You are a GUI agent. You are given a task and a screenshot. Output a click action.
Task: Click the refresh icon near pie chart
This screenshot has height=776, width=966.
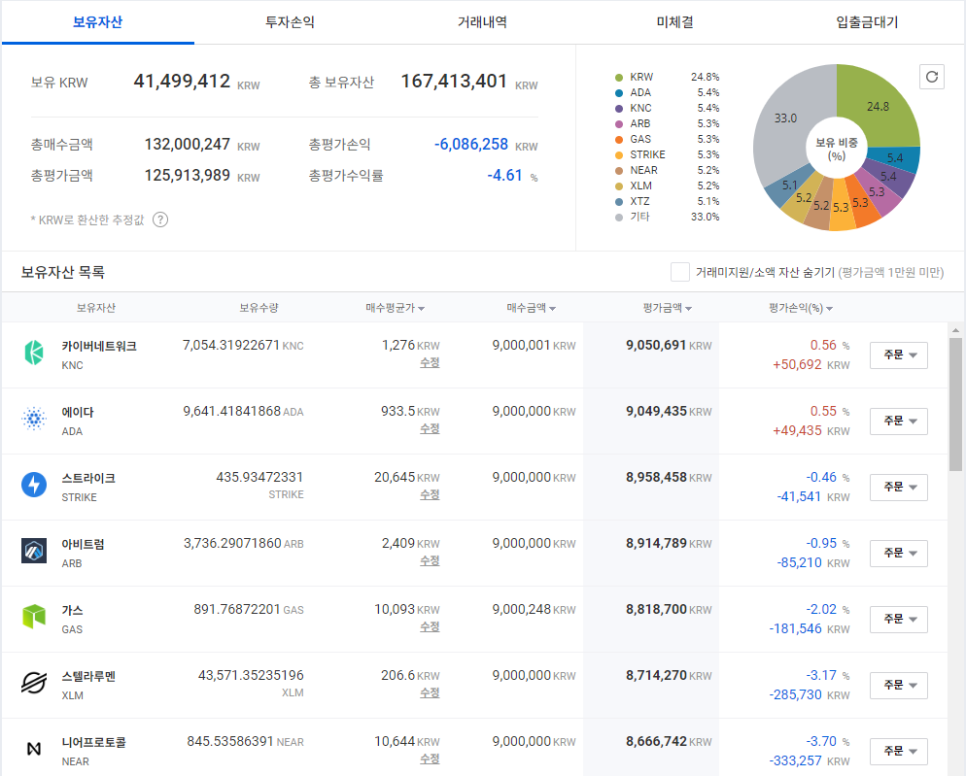(x=932, y=77)
